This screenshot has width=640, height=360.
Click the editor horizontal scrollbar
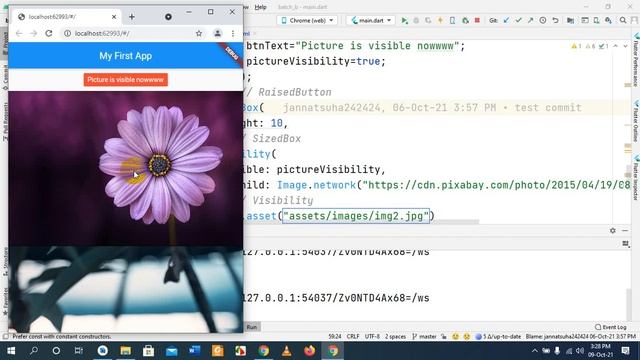(362, 222)
